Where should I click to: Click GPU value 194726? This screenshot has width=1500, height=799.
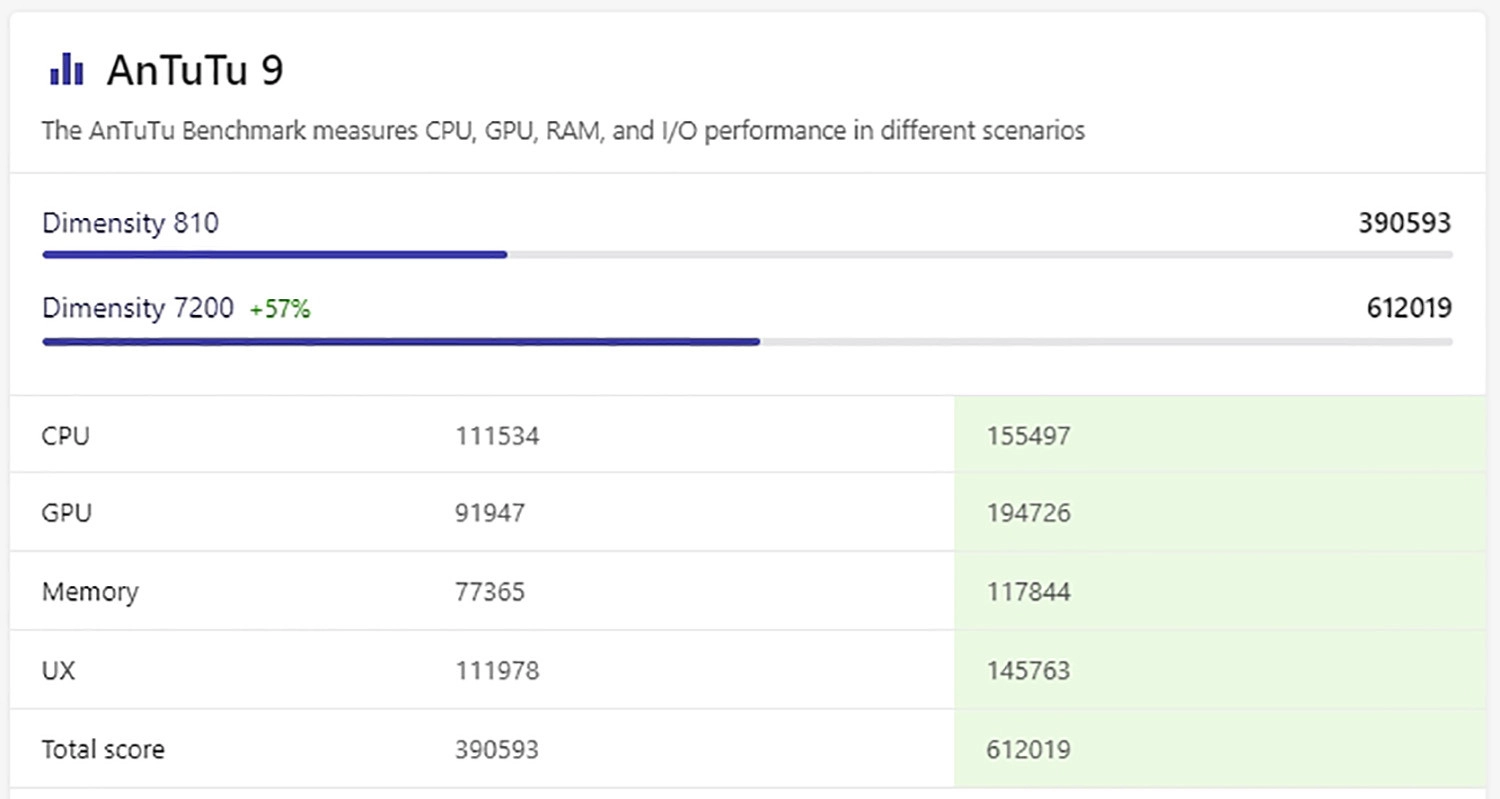click(1028, 514)
